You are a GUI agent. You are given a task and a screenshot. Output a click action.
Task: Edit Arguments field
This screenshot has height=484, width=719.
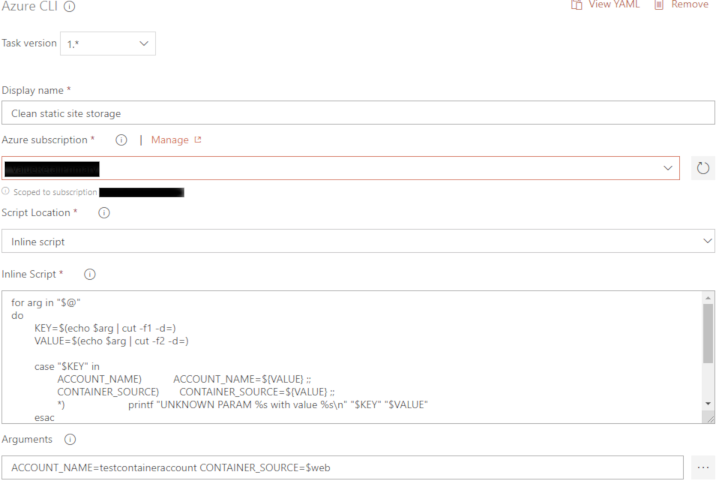coord(342,468)
